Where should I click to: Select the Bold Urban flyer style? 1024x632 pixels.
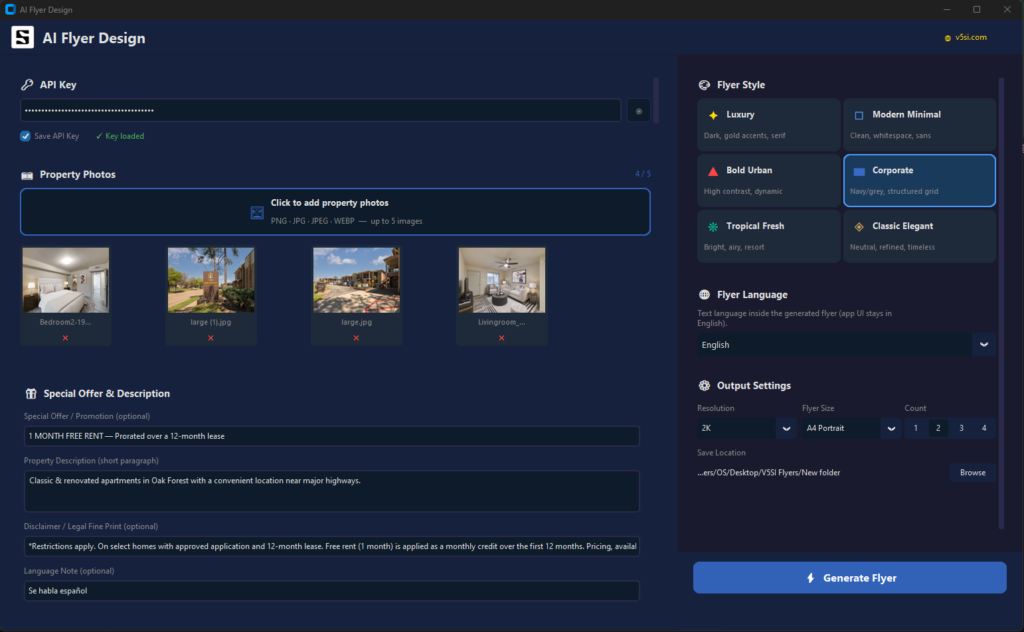(769, 180)
